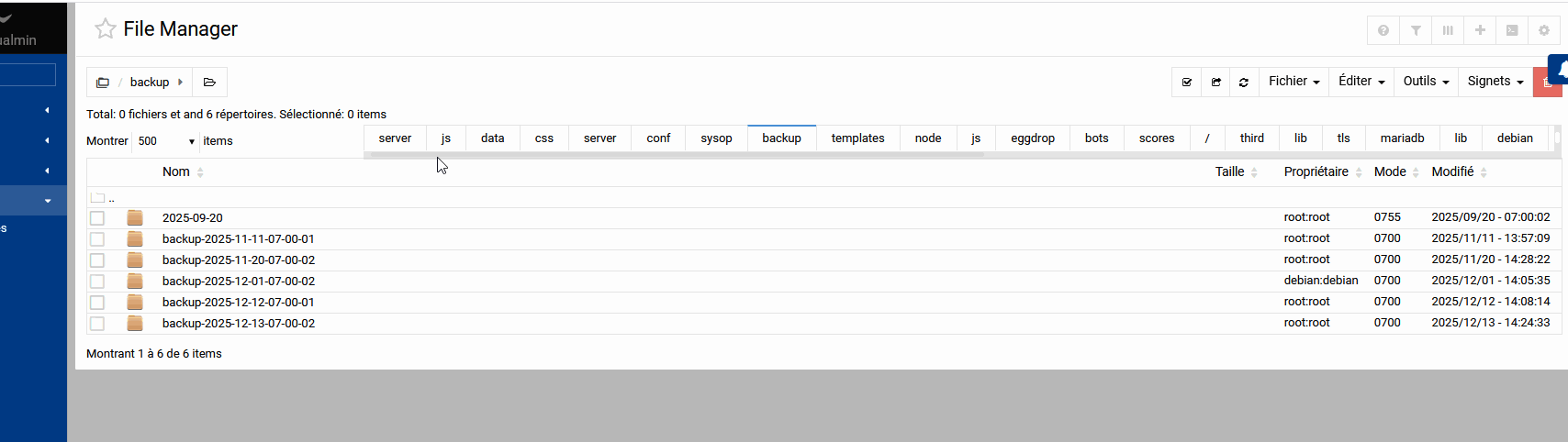Star File Manager as favorite
Viewport: 1568px width, 442px height.
(106, 29)
